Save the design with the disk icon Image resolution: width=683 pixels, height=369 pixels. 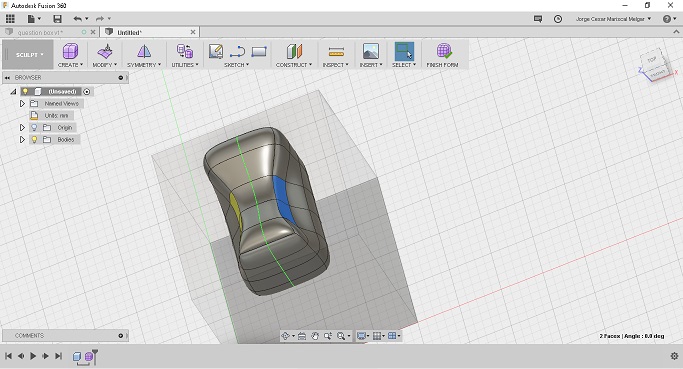pyautogui.click(x=57, y=19)
